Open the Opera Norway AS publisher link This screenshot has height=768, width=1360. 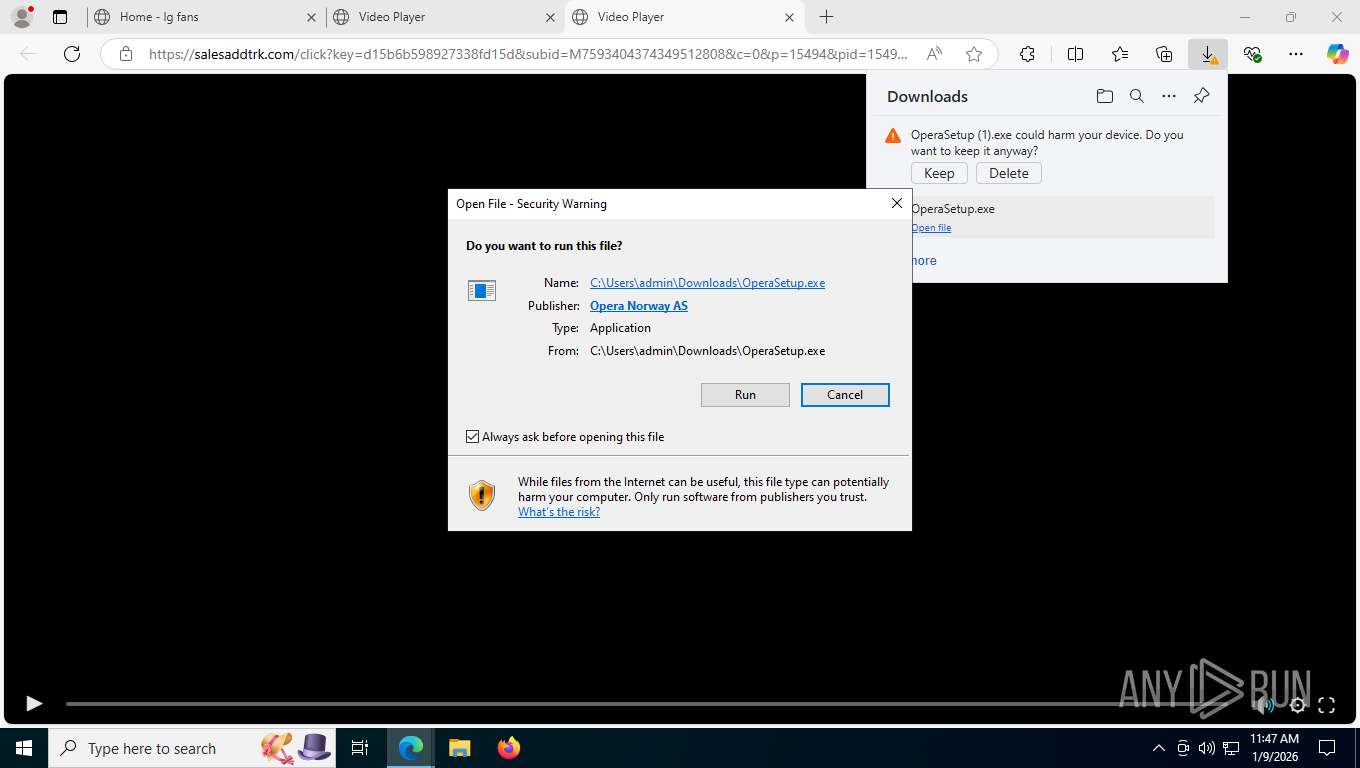click(x=639, y=306)
